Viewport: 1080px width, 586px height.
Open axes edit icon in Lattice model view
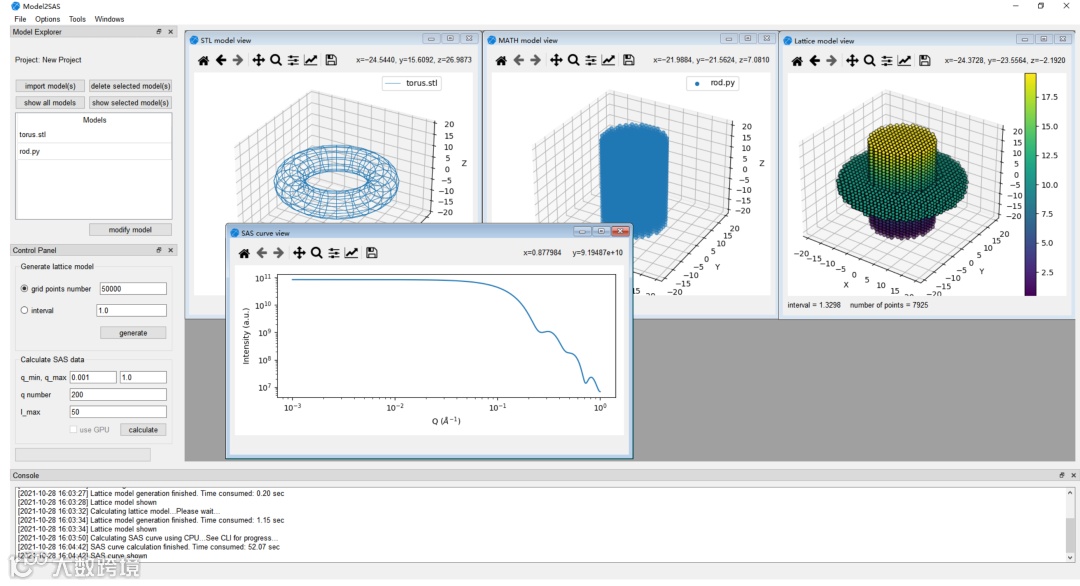coord(904,61)
